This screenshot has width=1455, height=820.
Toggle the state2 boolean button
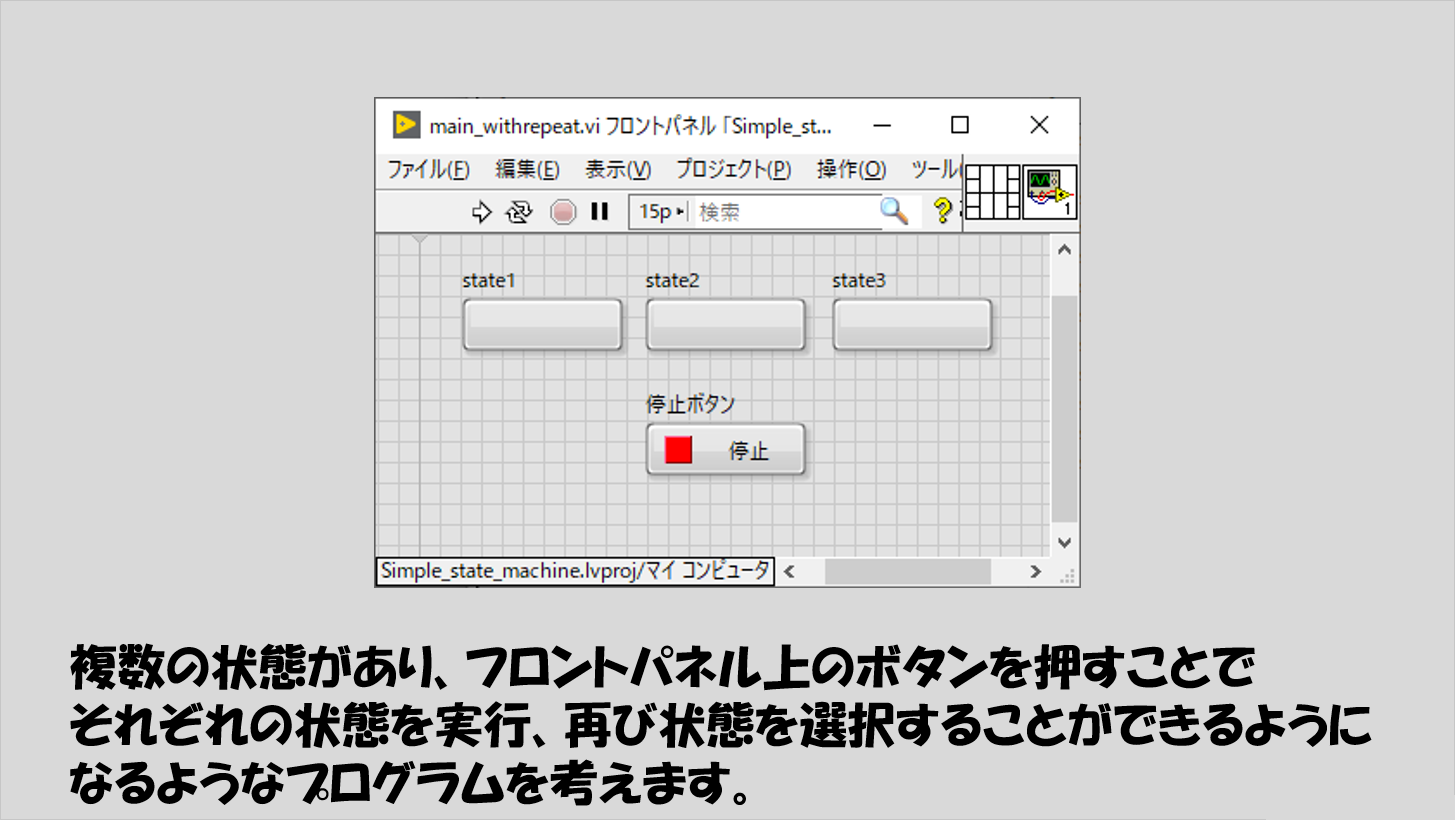click(x=725, y=325)
